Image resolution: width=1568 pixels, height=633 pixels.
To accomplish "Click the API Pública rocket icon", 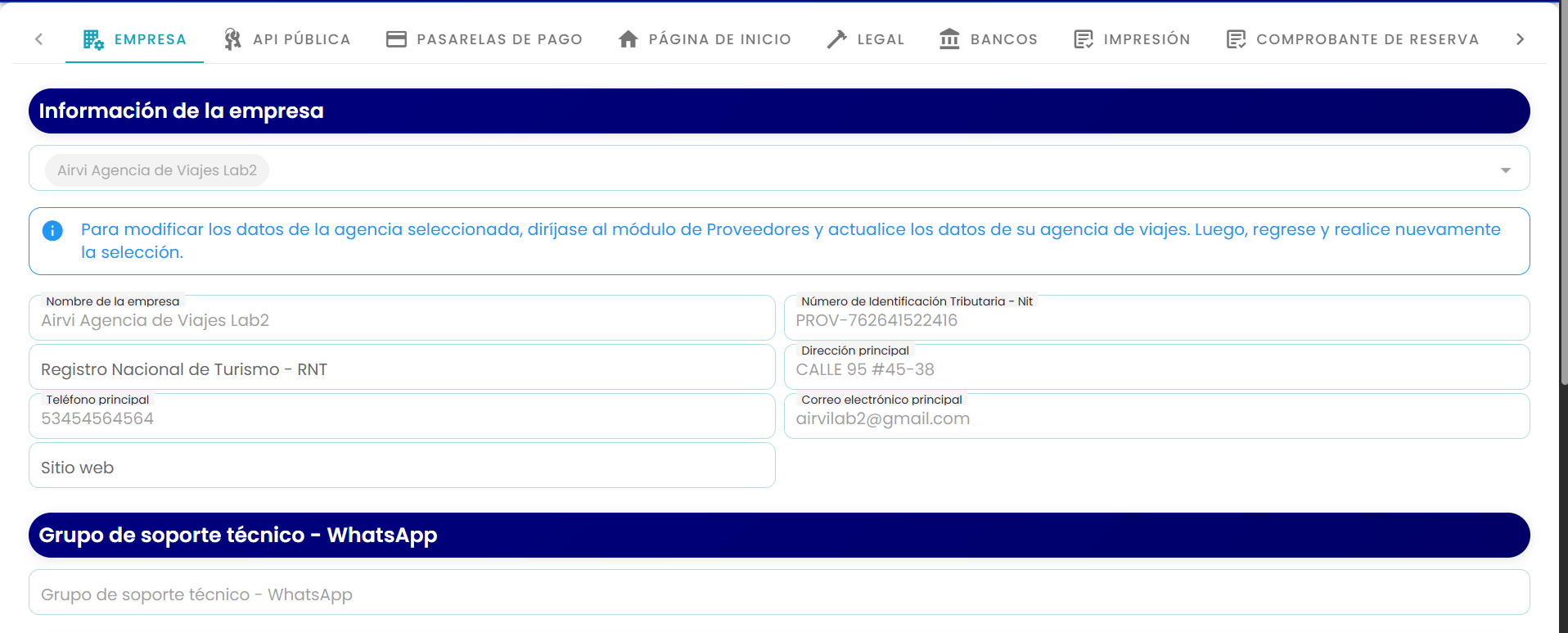I will coord(232,39).
